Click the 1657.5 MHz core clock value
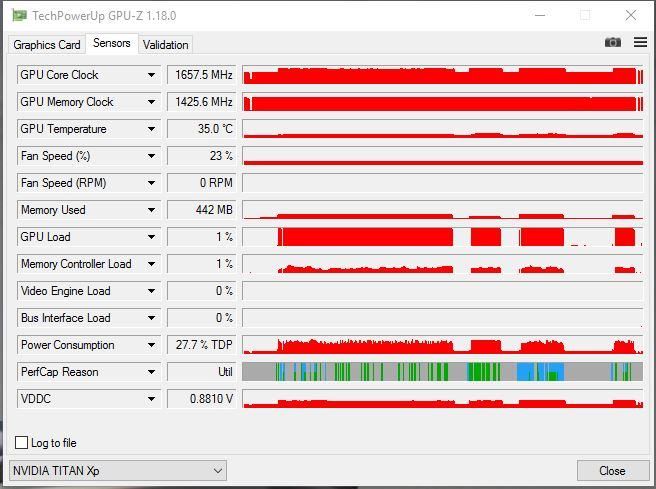The width and height of the screenshot is (656, 489). 202,75
